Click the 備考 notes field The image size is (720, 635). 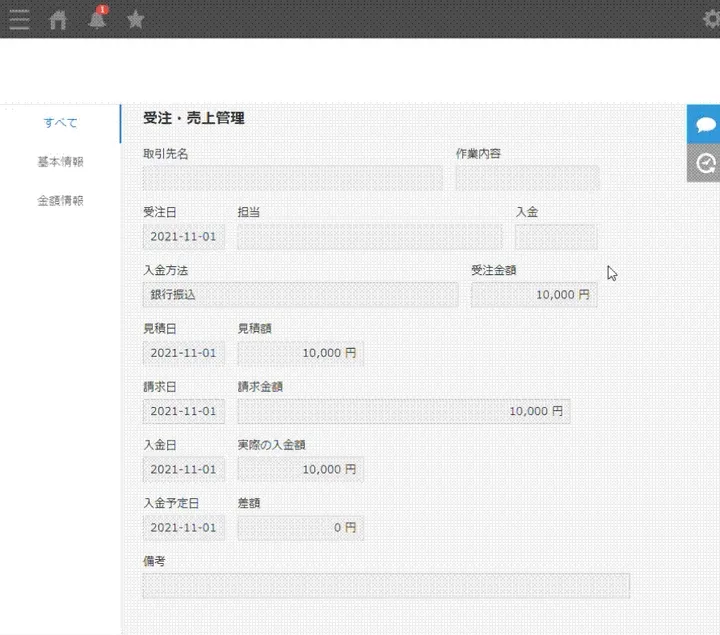tap(386, 586)
